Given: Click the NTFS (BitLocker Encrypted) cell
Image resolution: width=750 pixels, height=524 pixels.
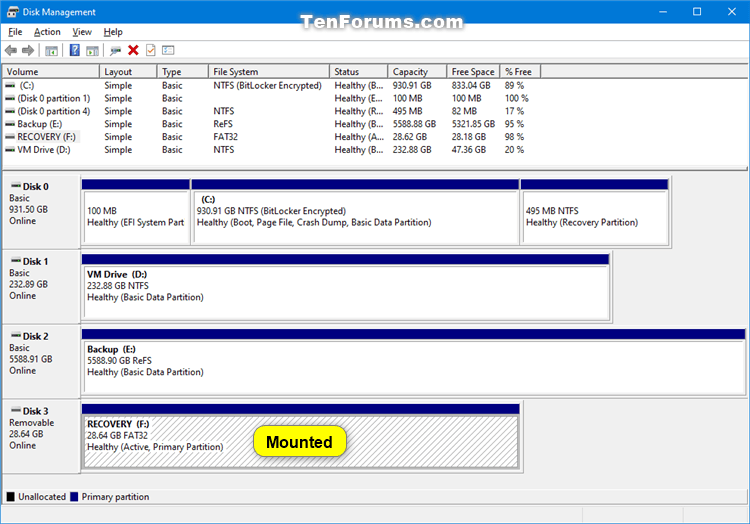Looking at the screenshot, I should pos(267,86).
